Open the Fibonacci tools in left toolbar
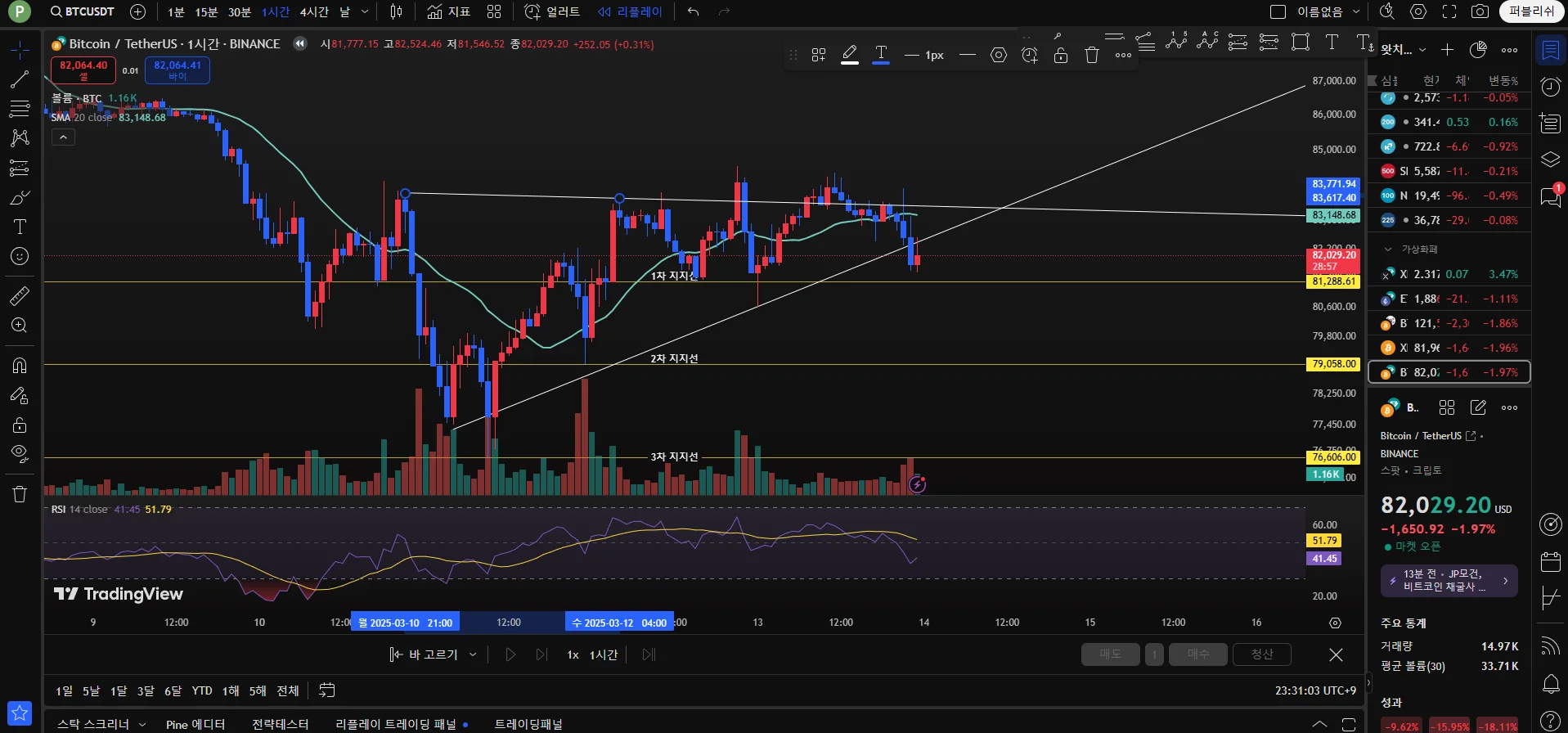The image size is (1568, 733). pyautogui.click(x=20, y=109)
